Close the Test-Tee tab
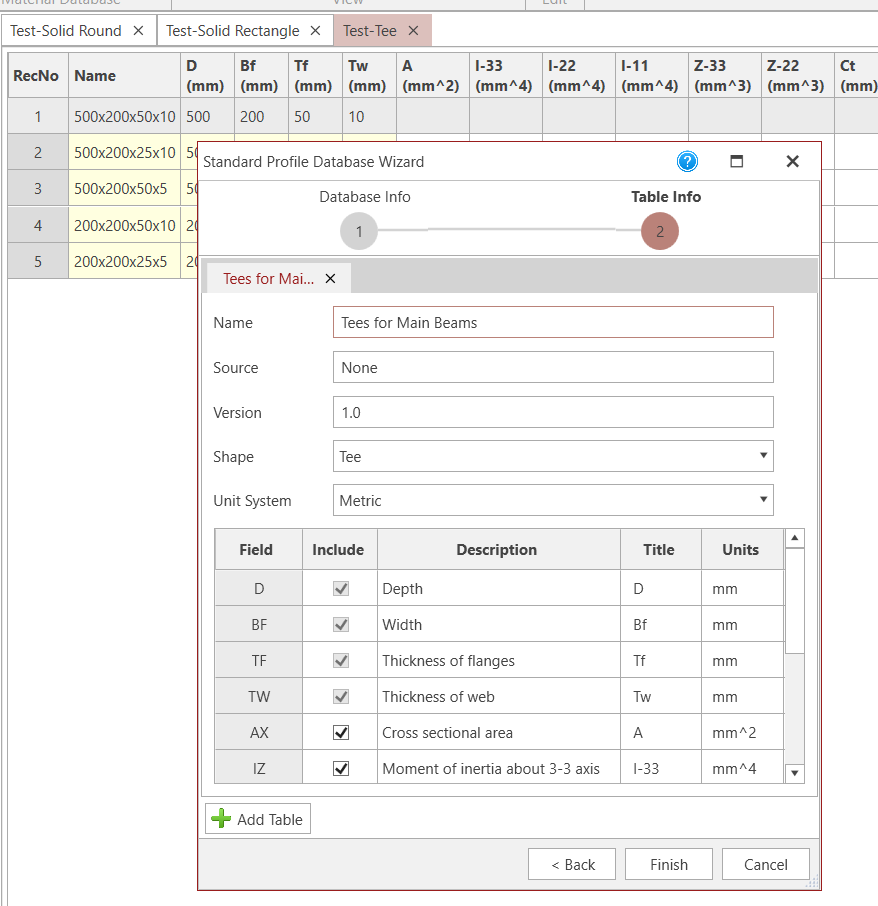 (413, 30)
